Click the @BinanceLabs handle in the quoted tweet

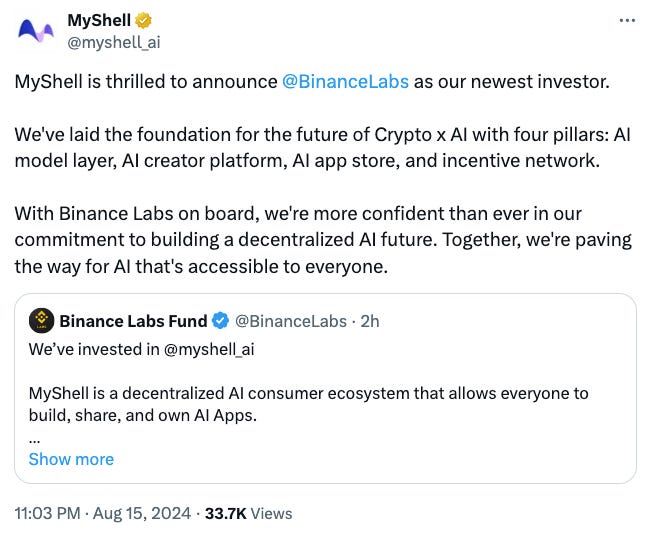291,321
